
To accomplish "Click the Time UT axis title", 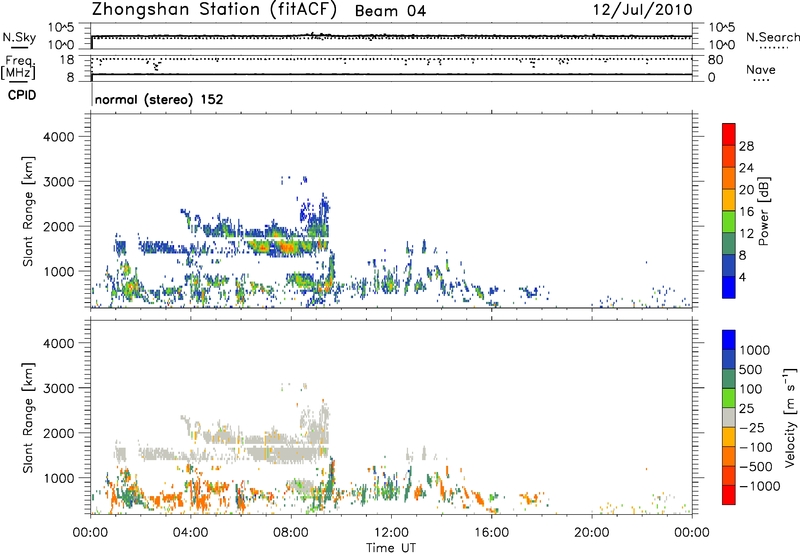I will tap(391, 548).
